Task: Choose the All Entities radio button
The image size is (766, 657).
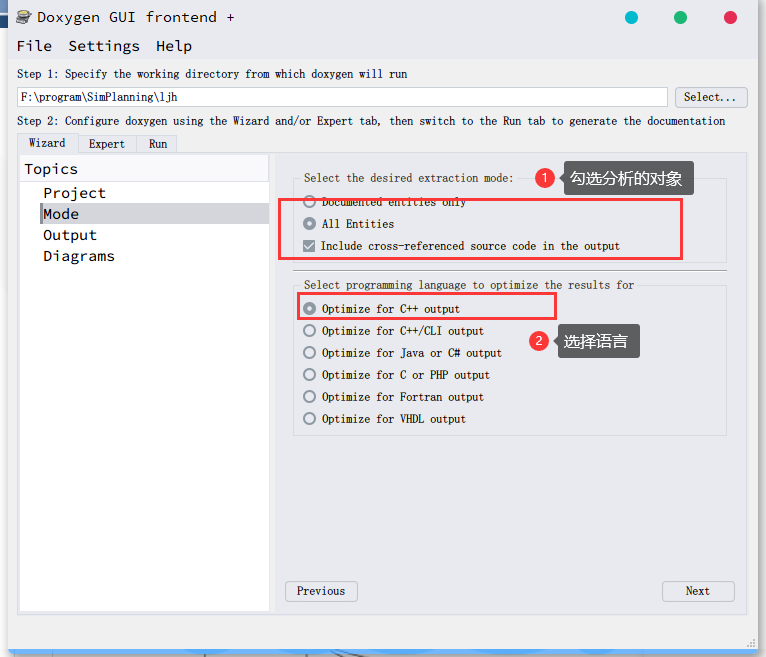Action: 309,224
